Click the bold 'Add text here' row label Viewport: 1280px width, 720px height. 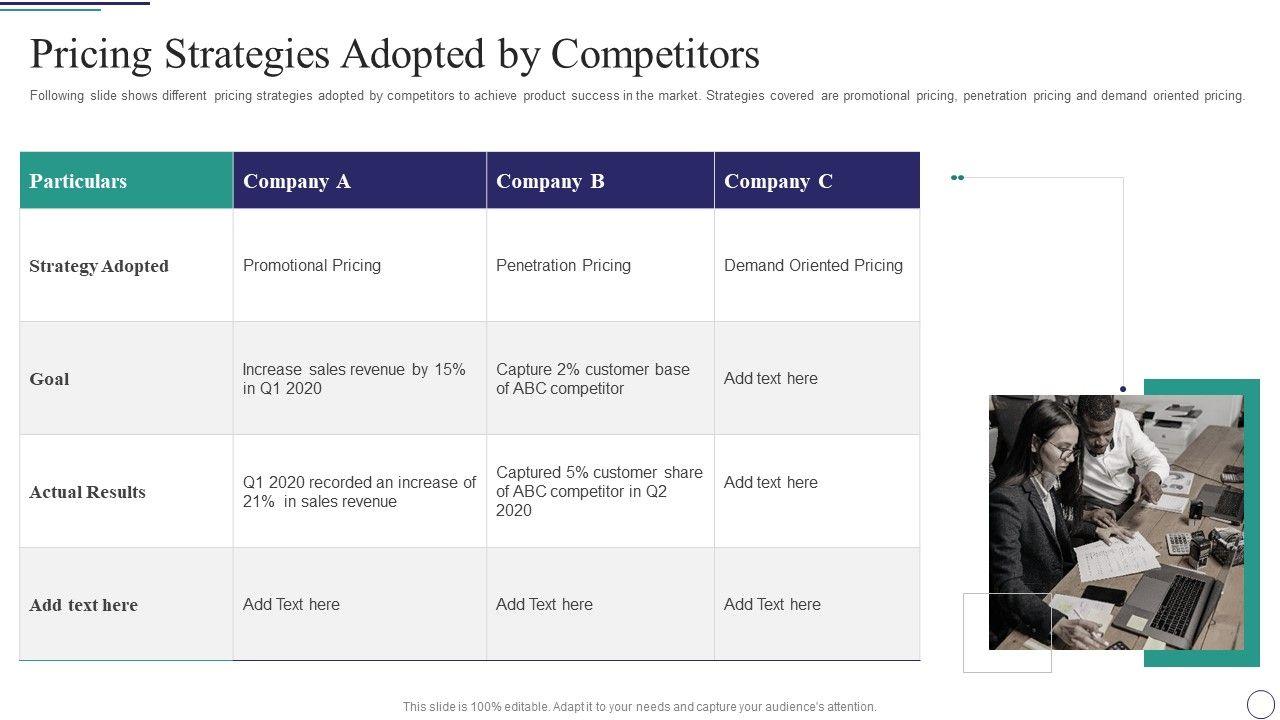tap(84, 605)
